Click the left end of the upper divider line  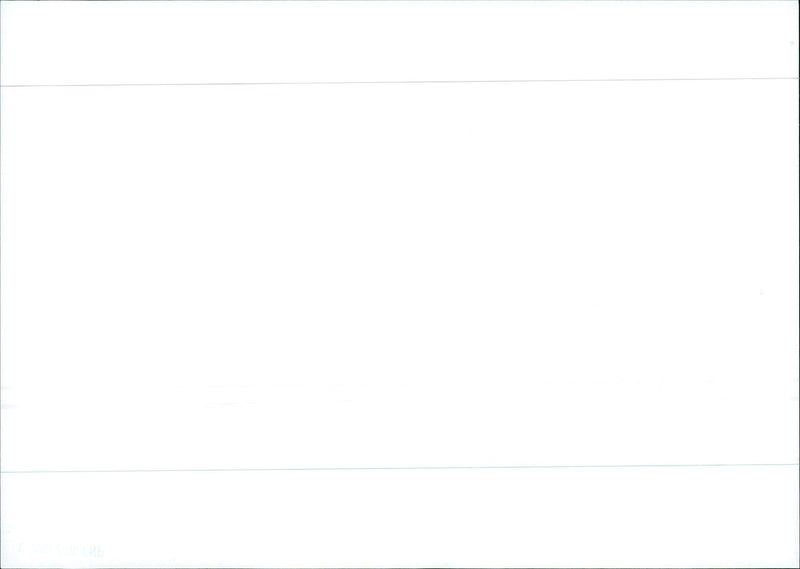pos(4,85)
